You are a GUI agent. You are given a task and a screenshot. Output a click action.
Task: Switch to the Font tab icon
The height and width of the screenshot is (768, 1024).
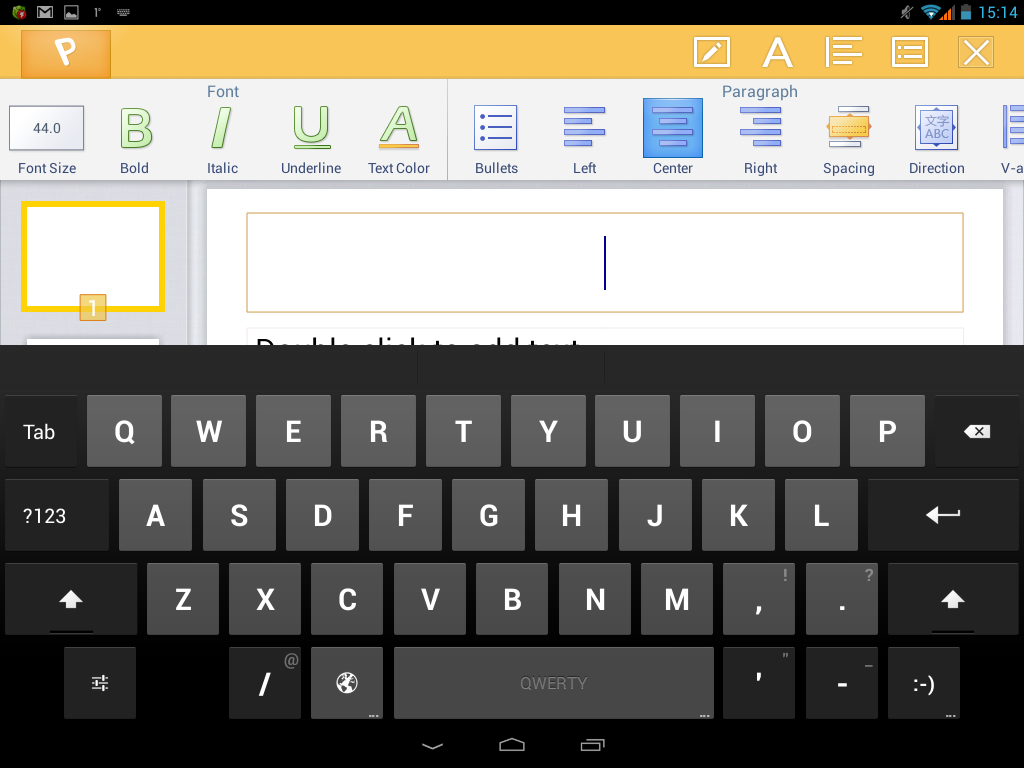tap(777, 52)
